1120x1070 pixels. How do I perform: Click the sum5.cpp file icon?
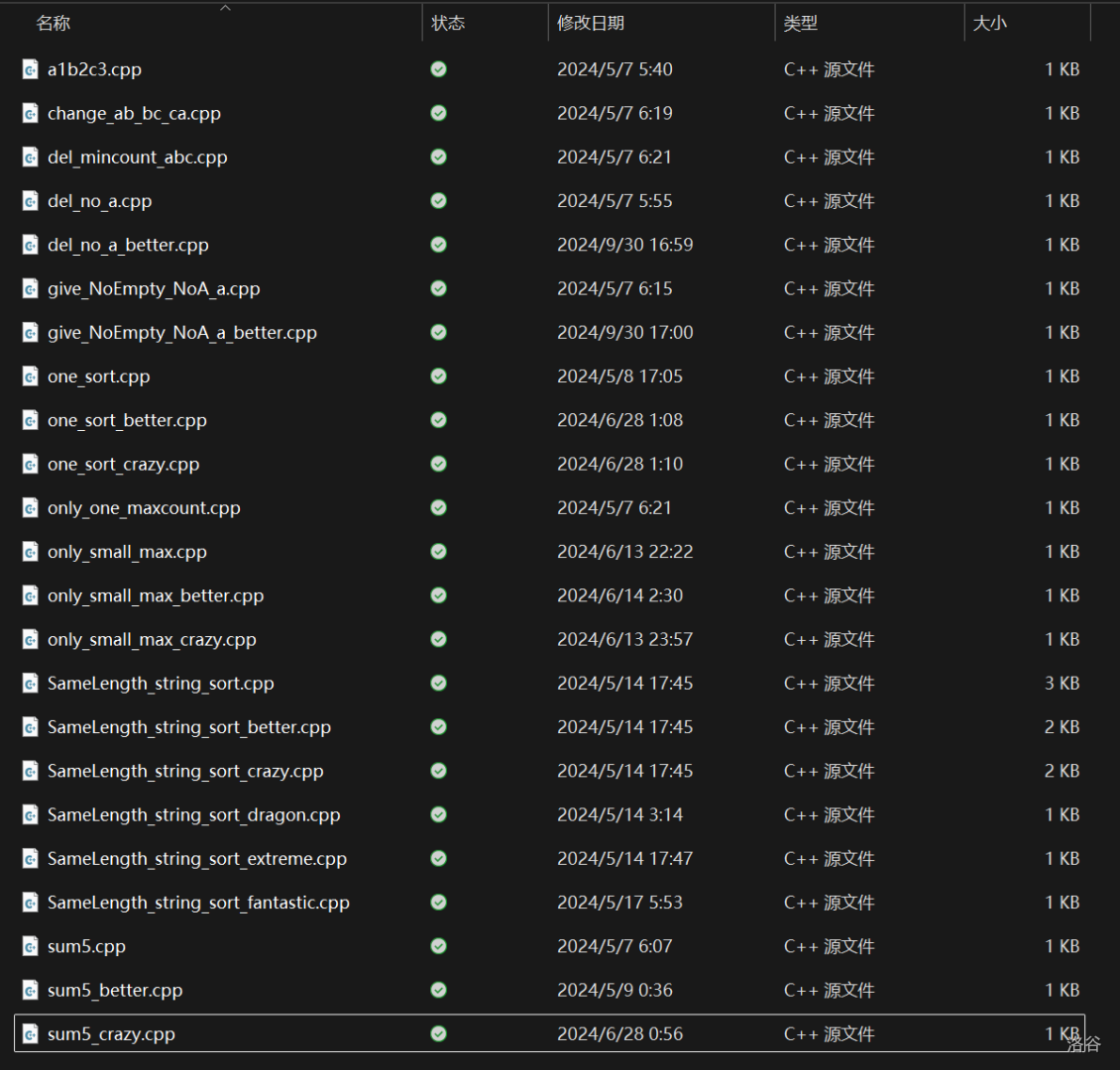tap(31, 947)
